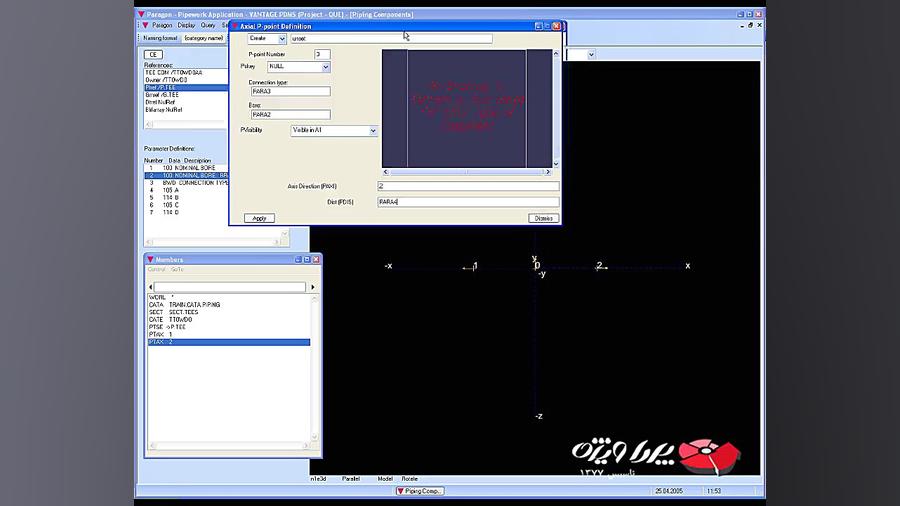The height and width of the screenshot is (506, 900).
Task: Select 'Dtref NulRef' reference row
Action: (185, 102)
